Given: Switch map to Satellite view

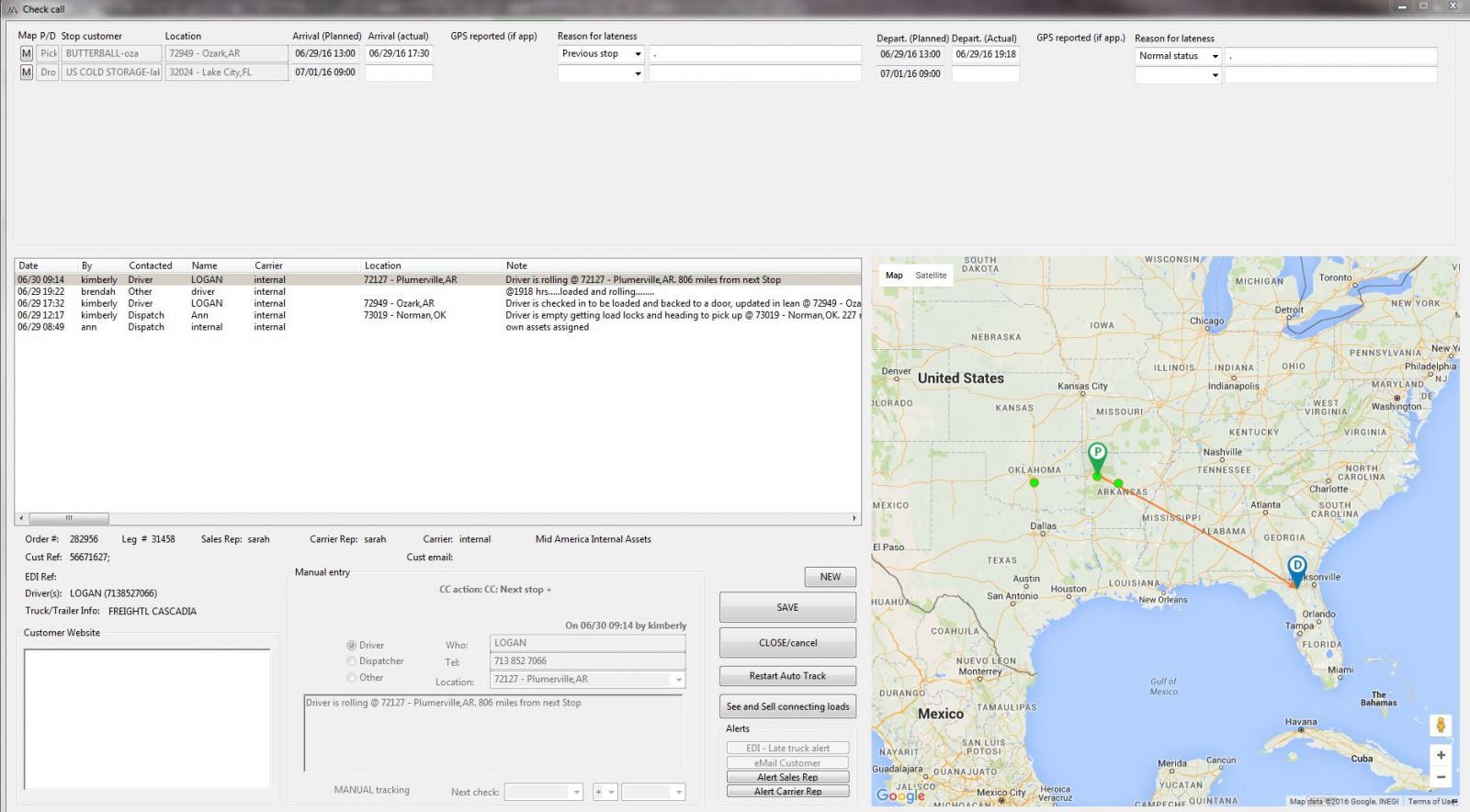Looking at the screenshot, I should click(931, 276).
